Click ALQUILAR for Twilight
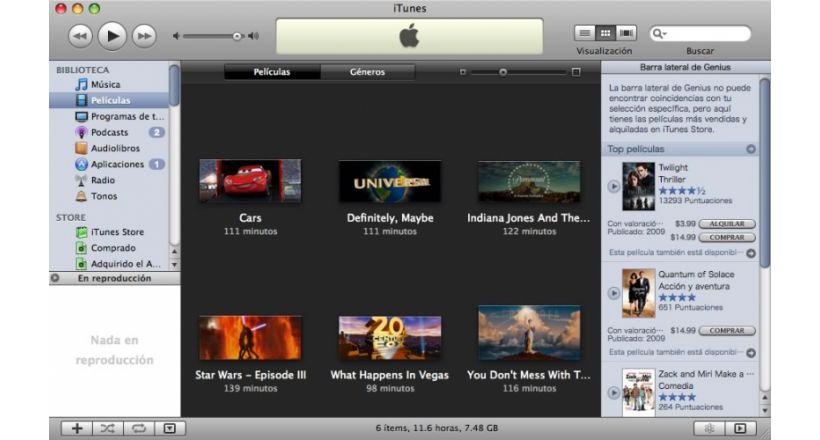Image resolution: width=820 pixels, height=440 pixels. click(727, 224)
